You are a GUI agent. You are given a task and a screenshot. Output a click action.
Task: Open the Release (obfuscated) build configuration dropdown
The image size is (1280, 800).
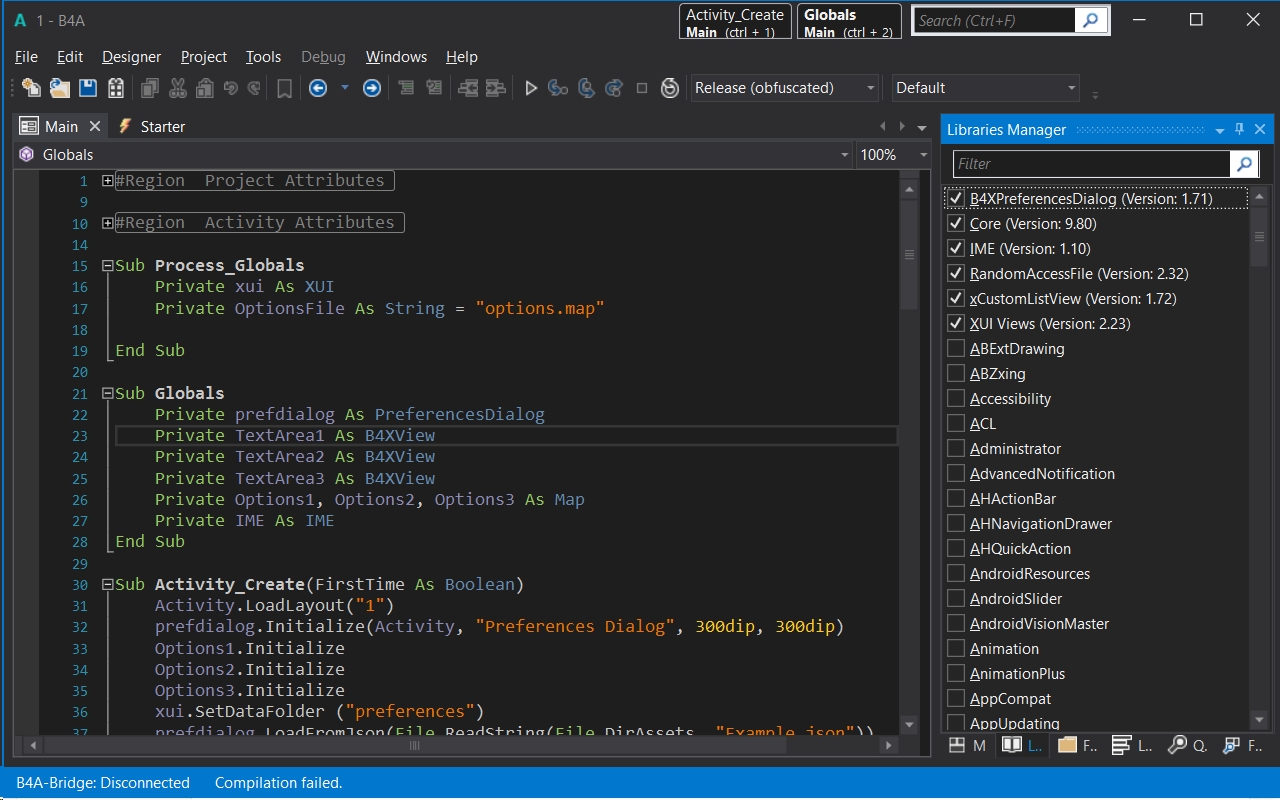pyautogui.click(x=868, y=88)
